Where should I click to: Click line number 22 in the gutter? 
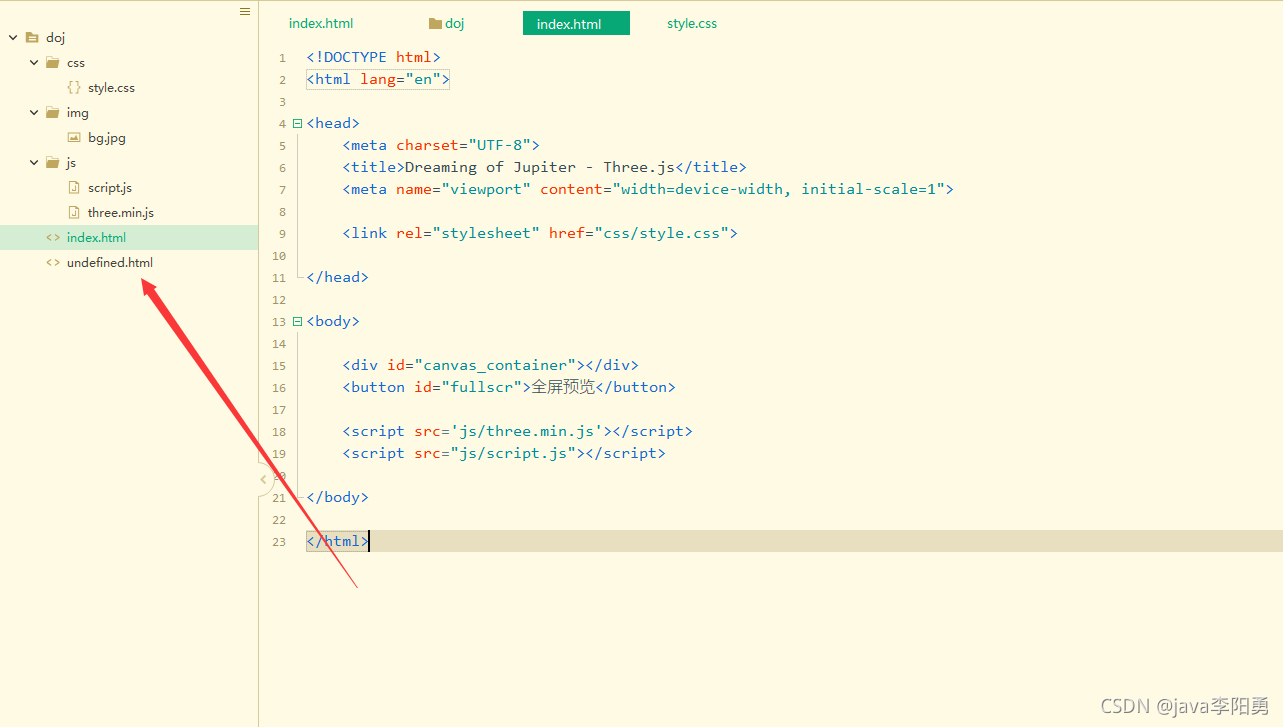click(279, 520)
